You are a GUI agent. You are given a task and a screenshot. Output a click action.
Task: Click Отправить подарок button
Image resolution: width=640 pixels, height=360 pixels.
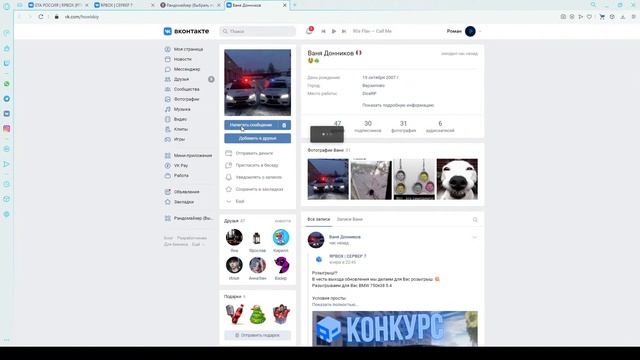pos(258,335)
